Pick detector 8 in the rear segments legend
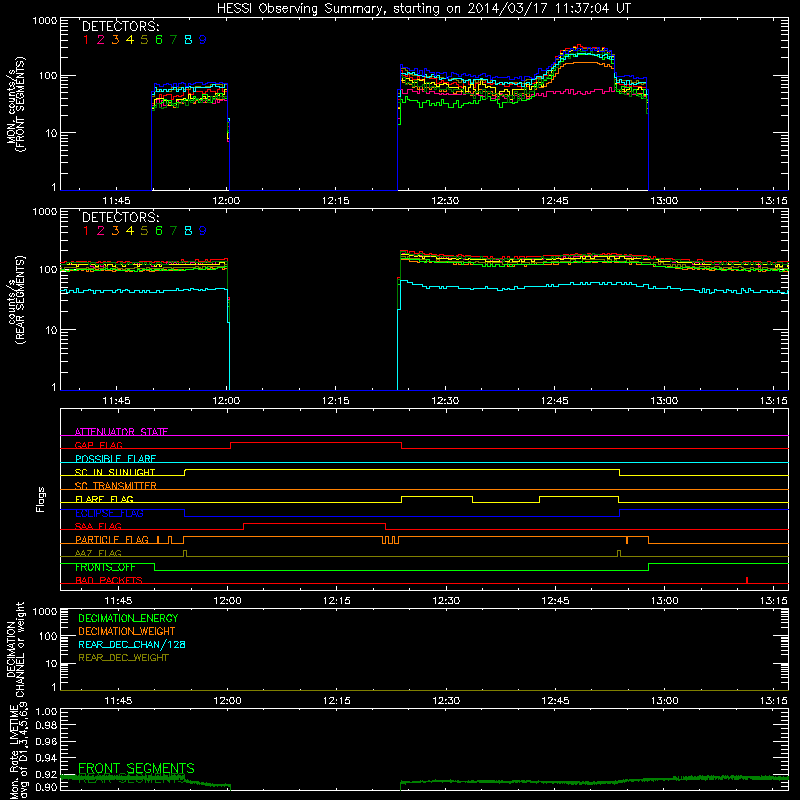The height and width of the screenshot is (800, 800). click(x=188, y=231)
